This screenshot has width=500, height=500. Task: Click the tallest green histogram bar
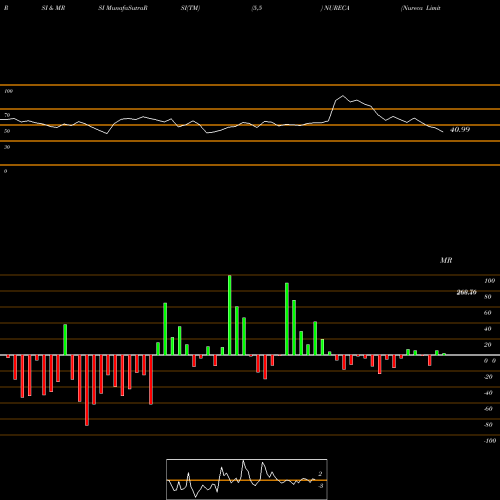click(x=230, y=315)
